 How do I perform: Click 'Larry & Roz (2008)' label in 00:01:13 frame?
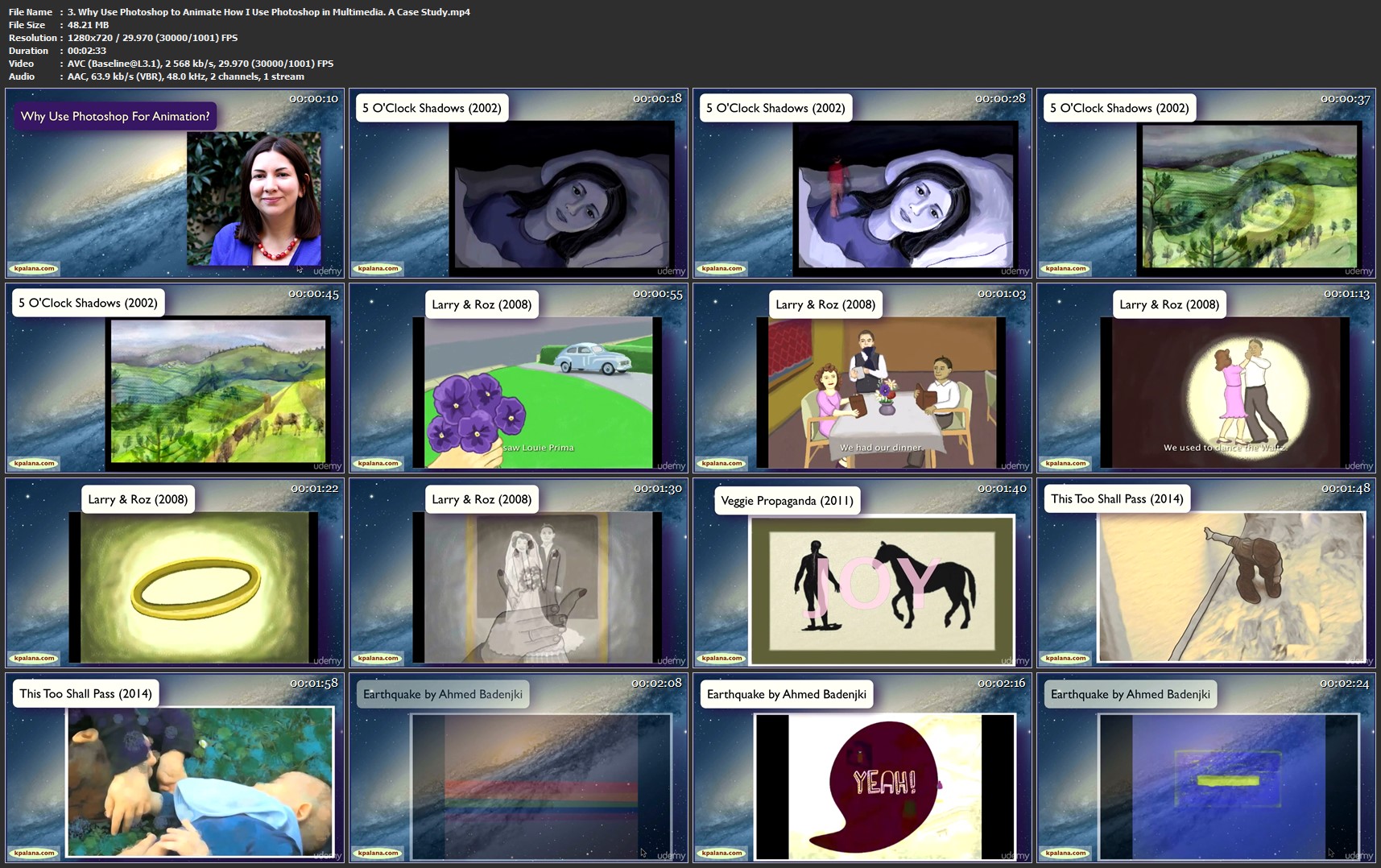[1169, 304]
